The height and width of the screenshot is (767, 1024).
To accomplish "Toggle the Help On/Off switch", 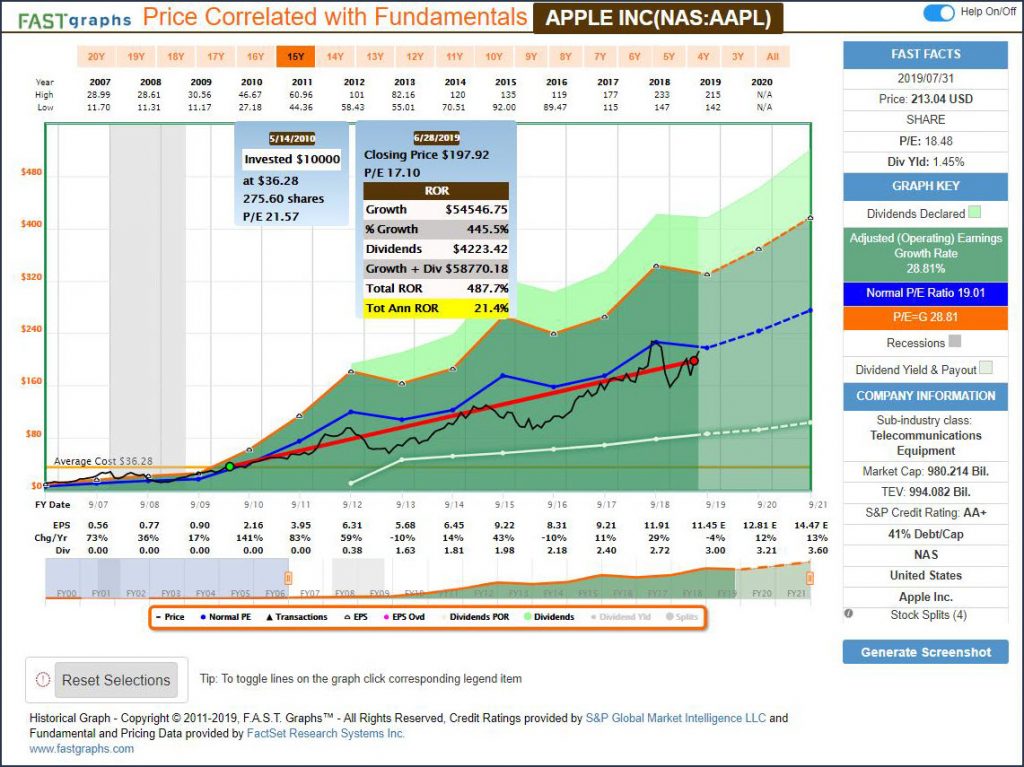I will click(939, 12).
